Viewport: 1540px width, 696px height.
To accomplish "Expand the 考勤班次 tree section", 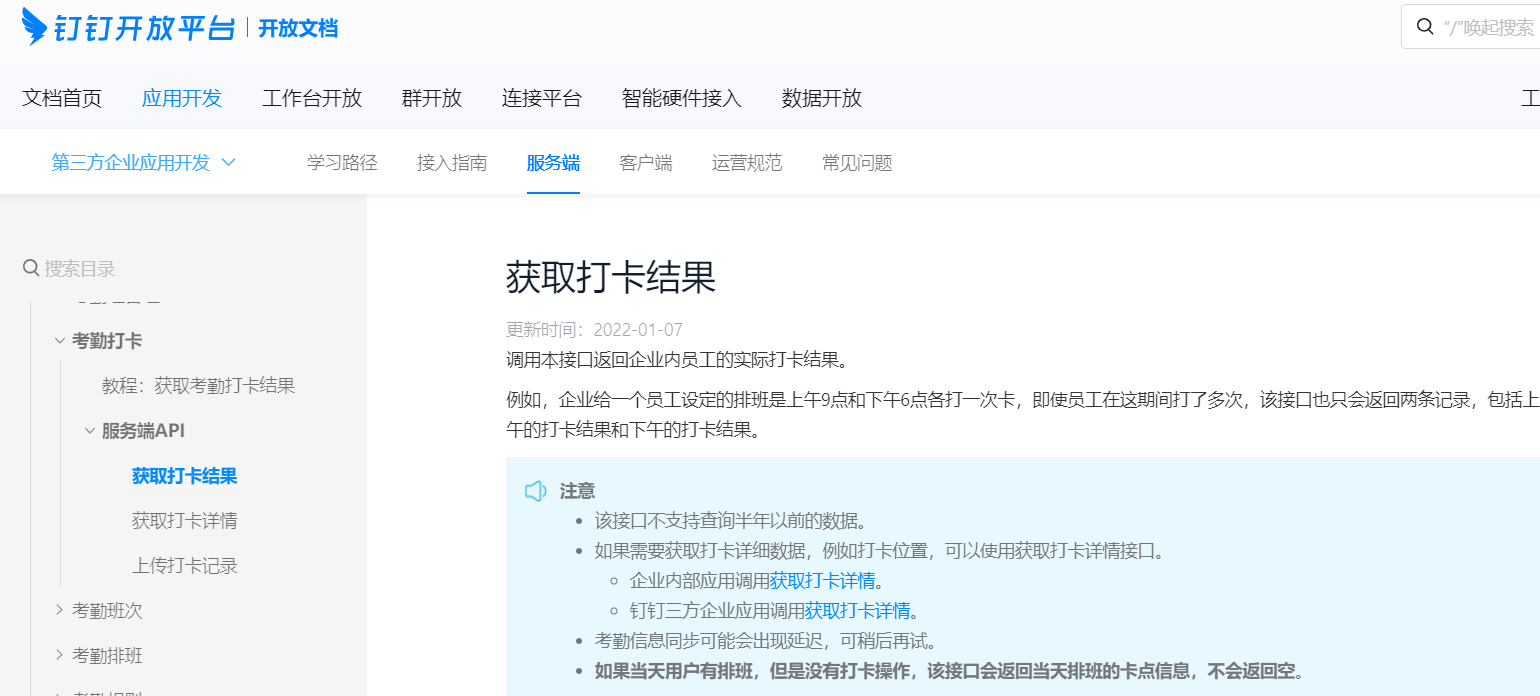I will (60, 610).
